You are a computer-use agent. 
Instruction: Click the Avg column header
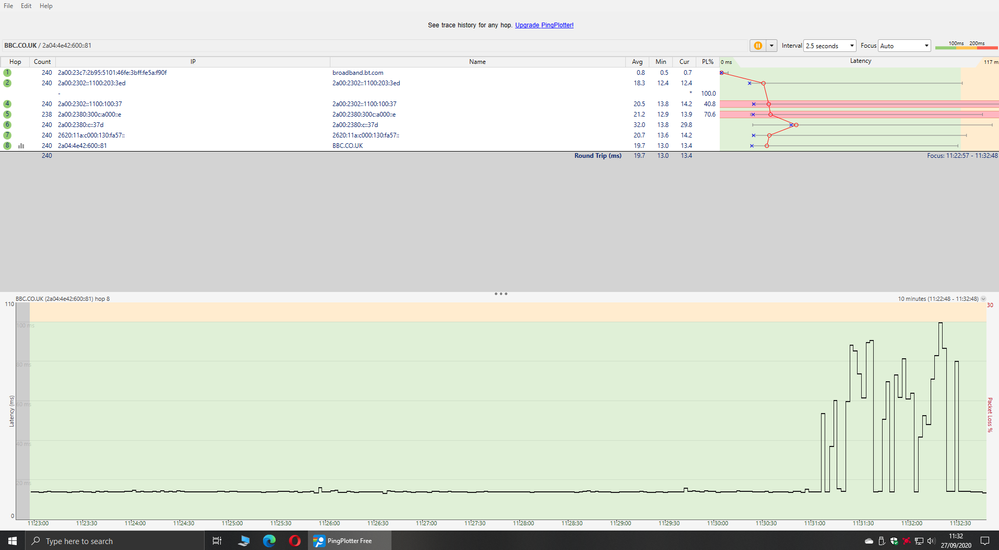pos(639,61)
